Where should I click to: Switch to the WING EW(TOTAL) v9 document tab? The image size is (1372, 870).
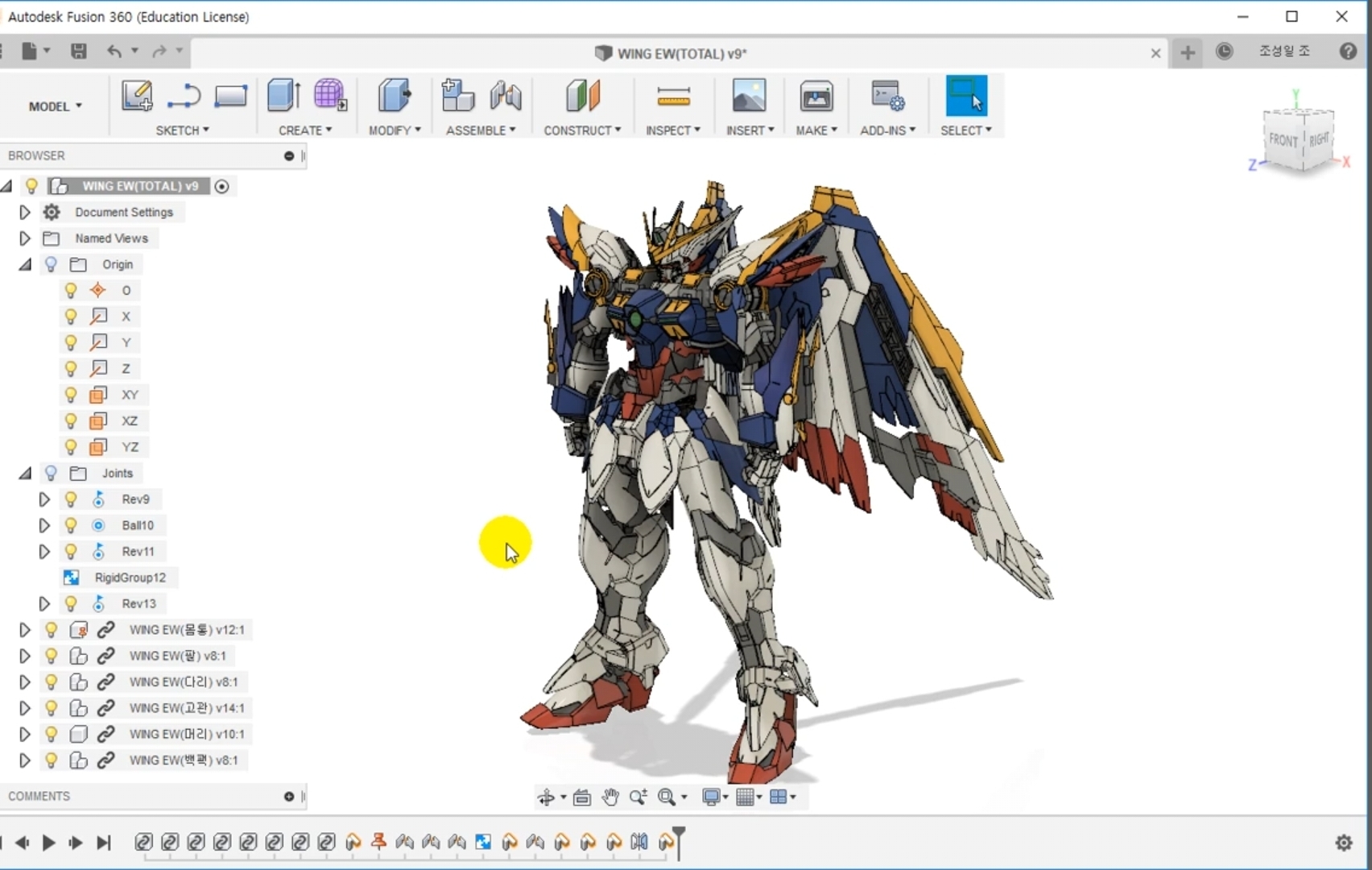680,53
